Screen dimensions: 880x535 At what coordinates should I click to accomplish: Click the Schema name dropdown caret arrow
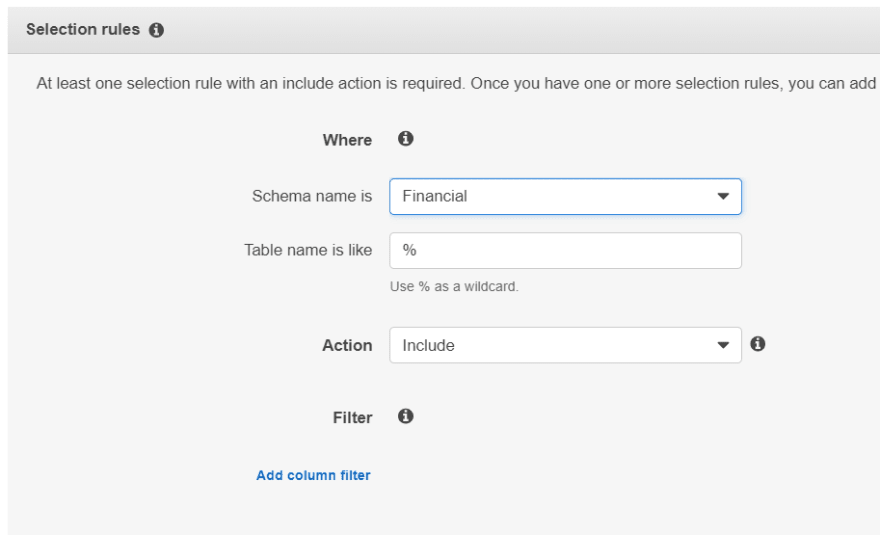(723, 196)
